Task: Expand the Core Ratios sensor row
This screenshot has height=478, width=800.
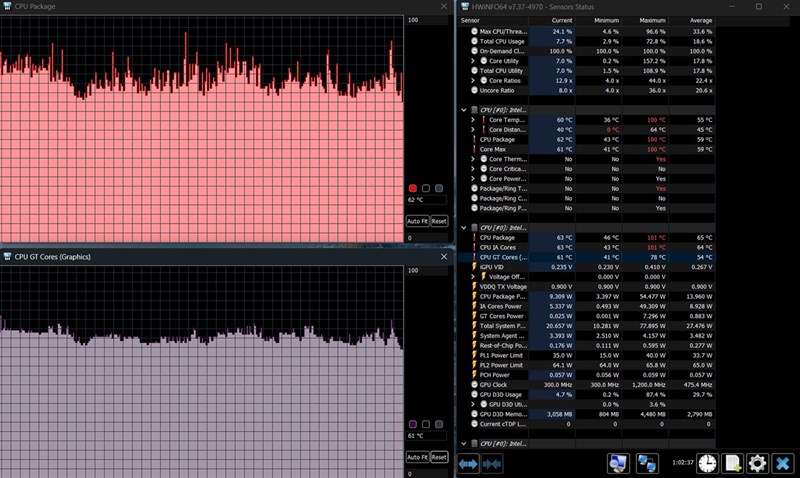Action: [472, 81]
